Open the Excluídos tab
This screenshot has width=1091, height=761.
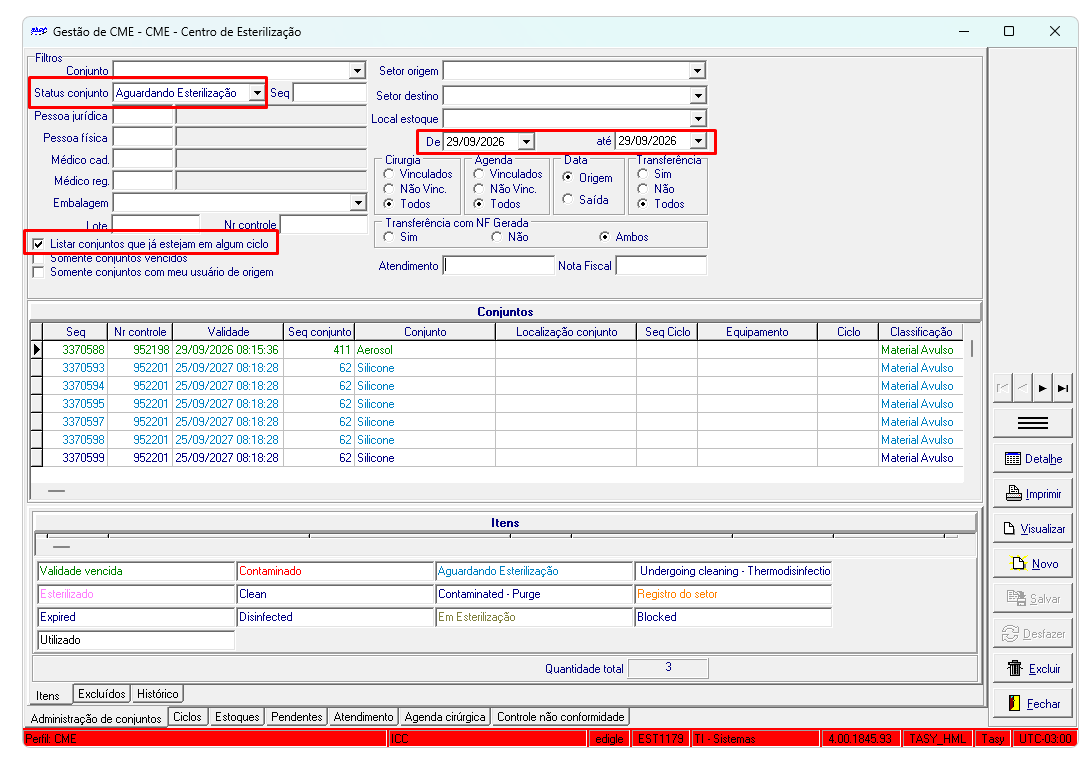102,694
